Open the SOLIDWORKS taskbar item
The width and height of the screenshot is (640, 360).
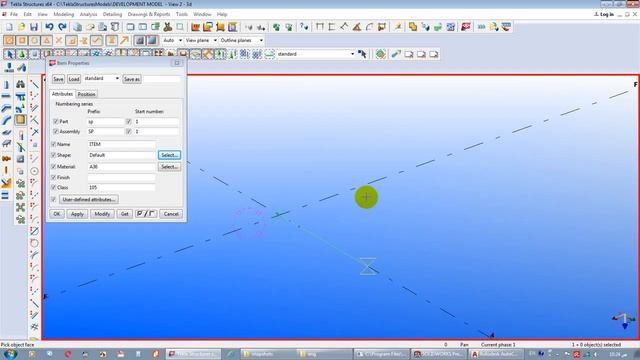(438, 354)
